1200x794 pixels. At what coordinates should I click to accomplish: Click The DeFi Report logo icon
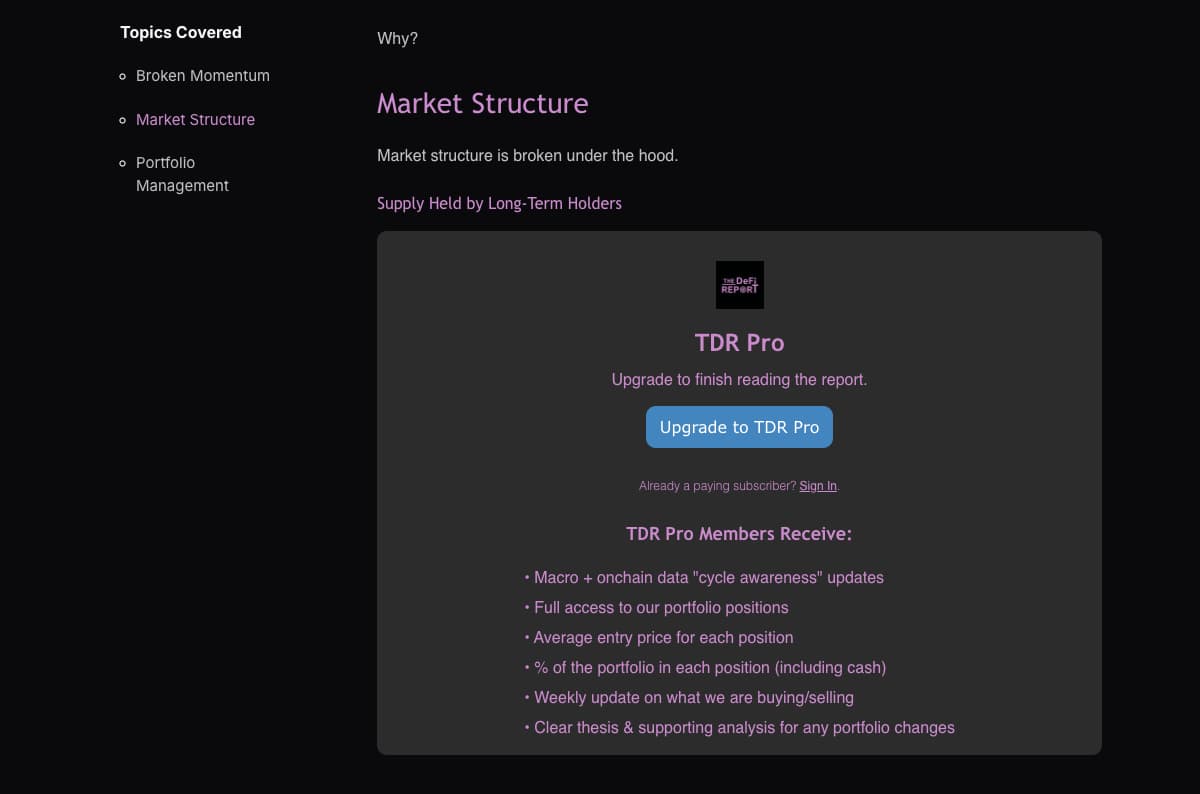click(739, 284)
